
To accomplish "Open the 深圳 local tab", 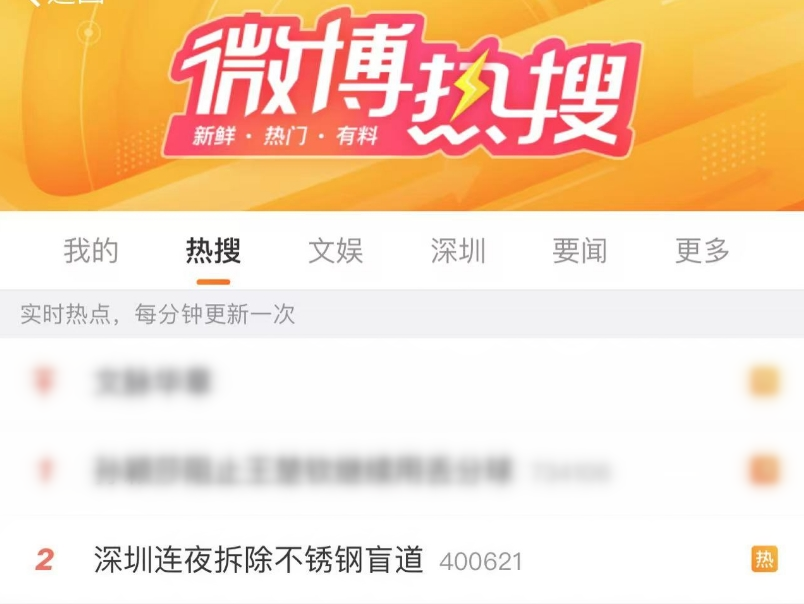I will [458, 251].
